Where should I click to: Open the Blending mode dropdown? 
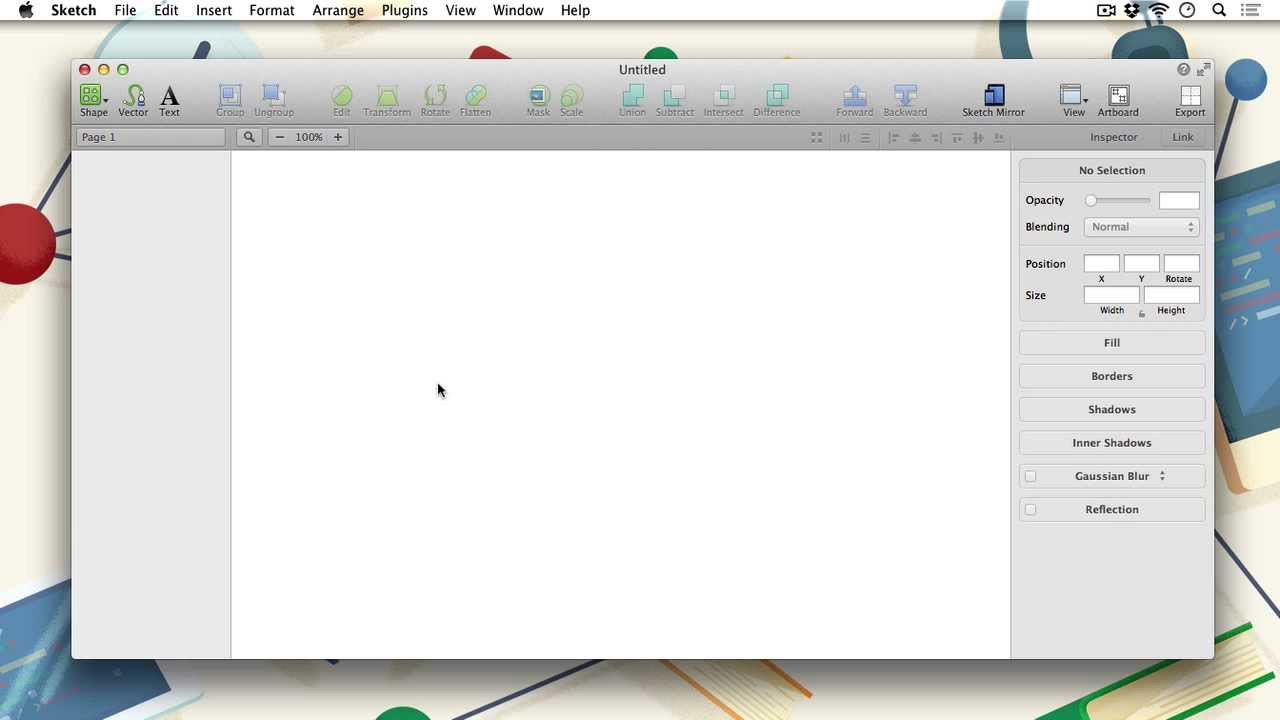pyautogui.click(x=1141, y=227)
